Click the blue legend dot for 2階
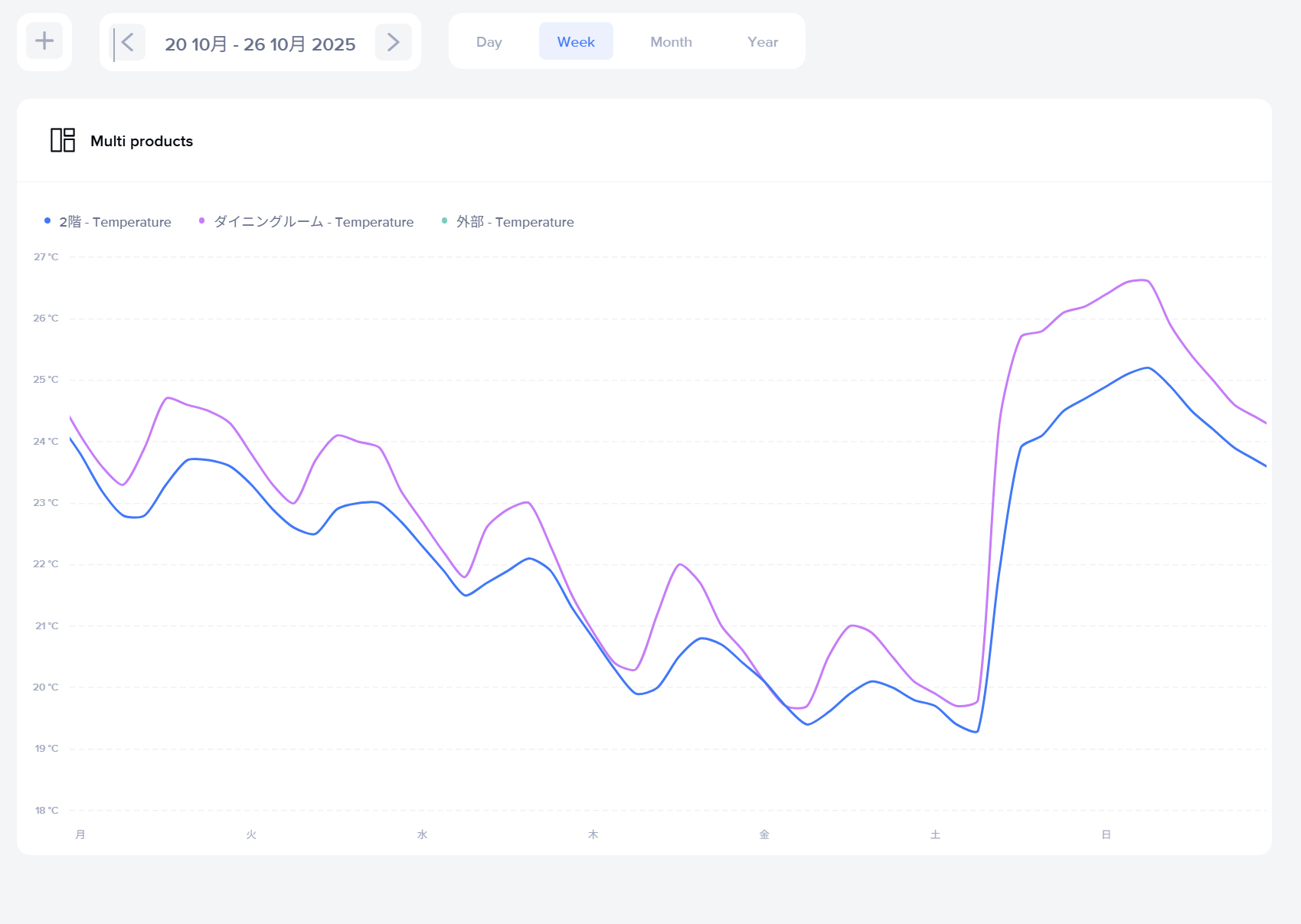Viewport: 1301px width, 924px height. point(47,221)
